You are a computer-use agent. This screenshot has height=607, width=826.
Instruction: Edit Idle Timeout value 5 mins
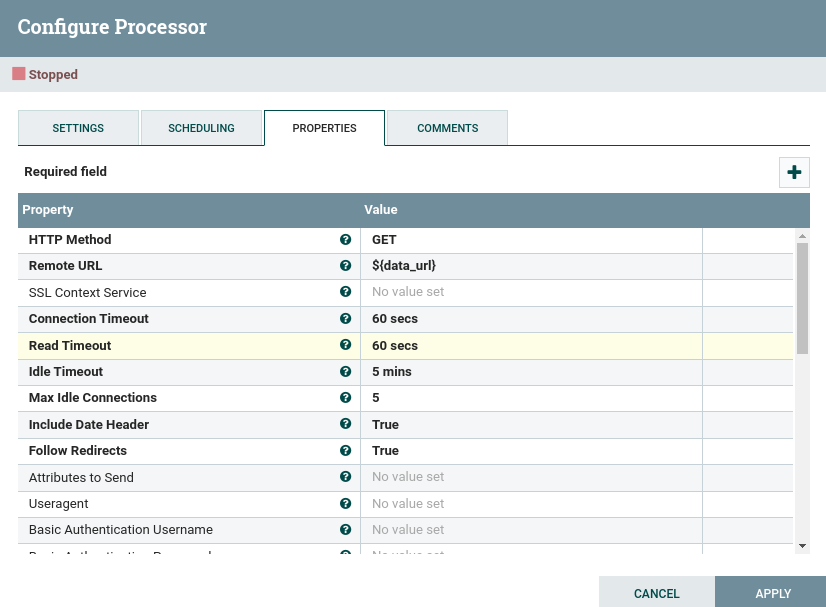click(531, 372)
